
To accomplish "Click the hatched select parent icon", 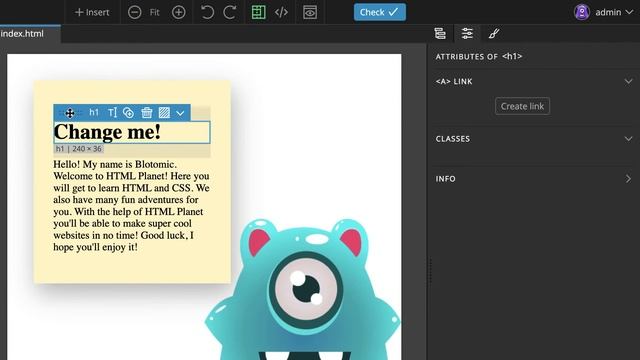I will (164, 113).
